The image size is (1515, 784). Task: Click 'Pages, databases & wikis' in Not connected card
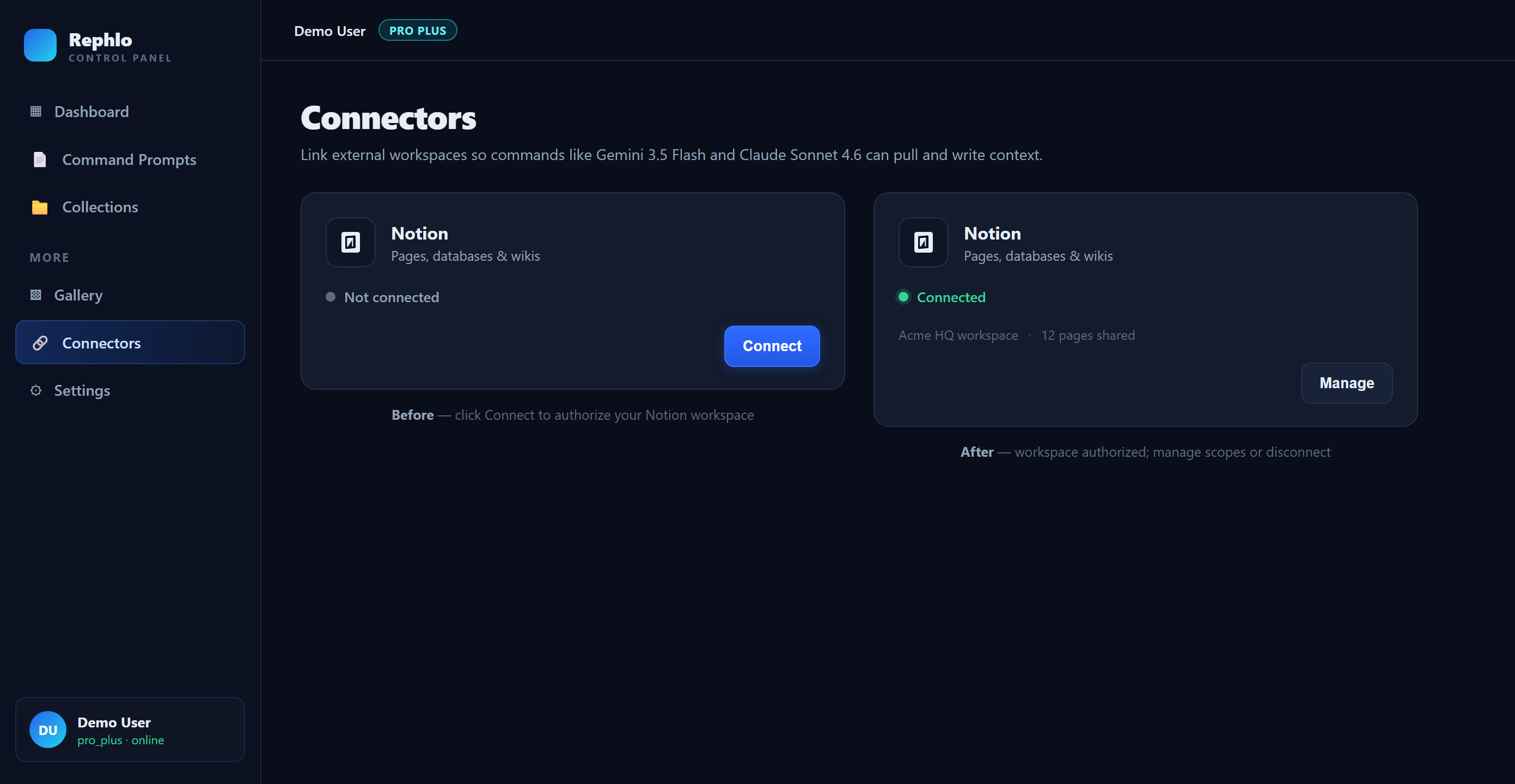point(466,256)
